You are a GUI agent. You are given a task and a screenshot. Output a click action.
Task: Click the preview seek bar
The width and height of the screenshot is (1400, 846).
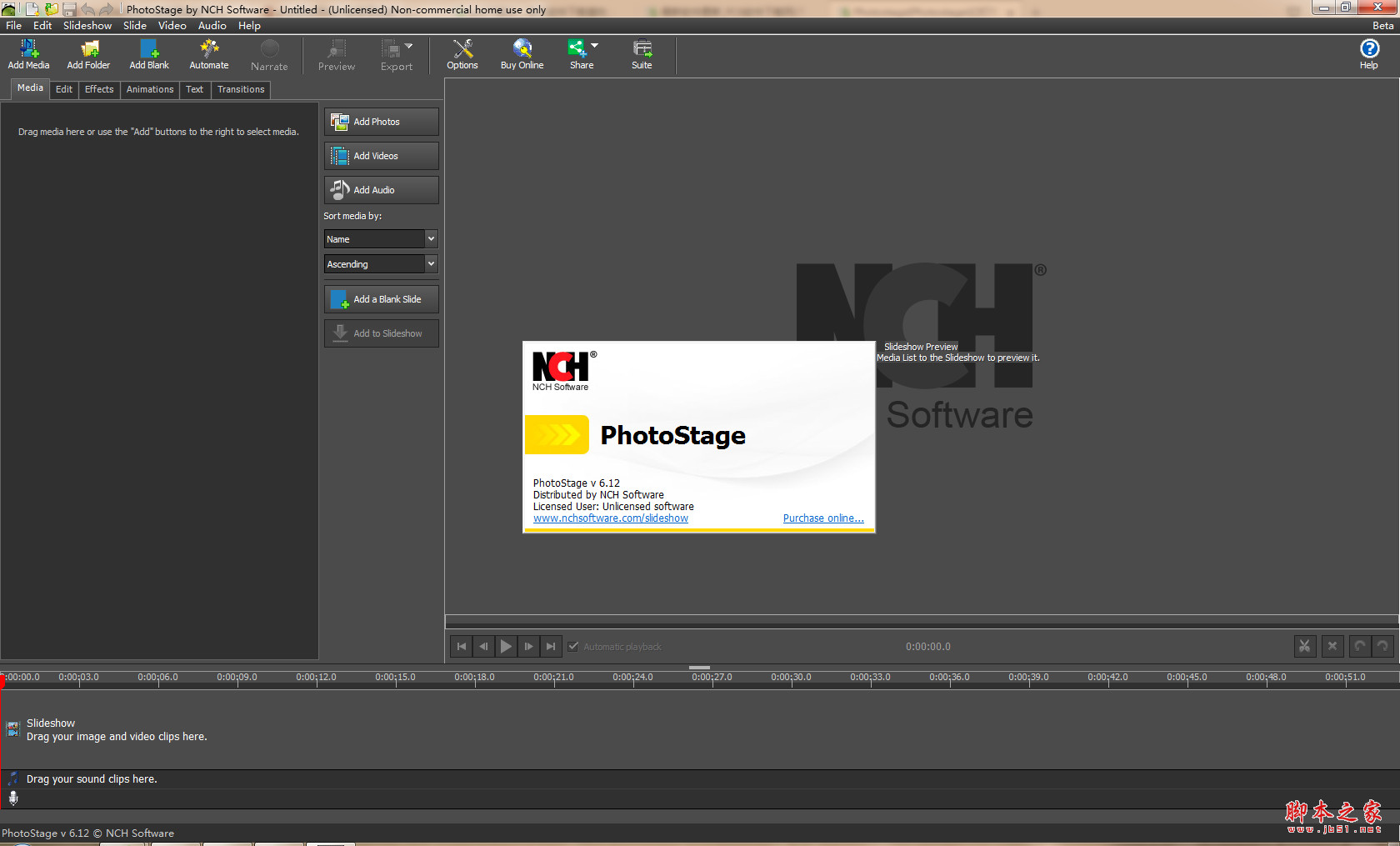pos(922,621)
